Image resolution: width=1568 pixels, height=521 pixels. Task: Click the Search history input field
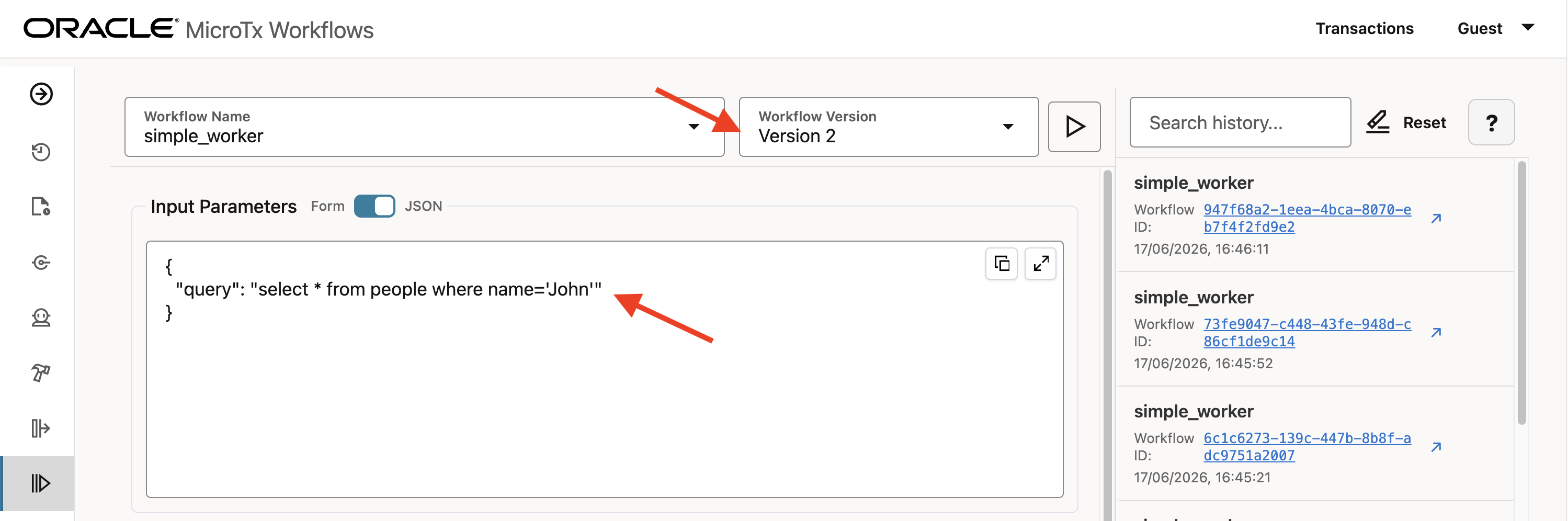tap(1240, 122)
